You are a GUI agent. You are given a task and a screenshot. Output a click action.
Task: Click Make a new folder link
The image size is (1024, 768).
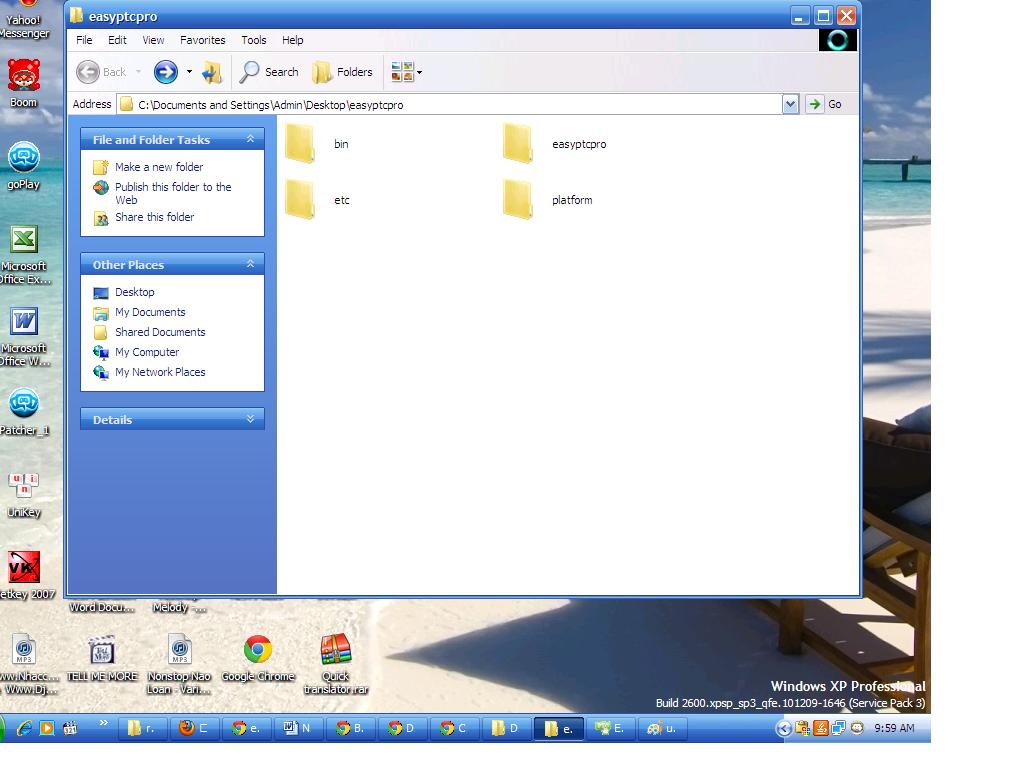pyautogui.click(x=158, y=167)
